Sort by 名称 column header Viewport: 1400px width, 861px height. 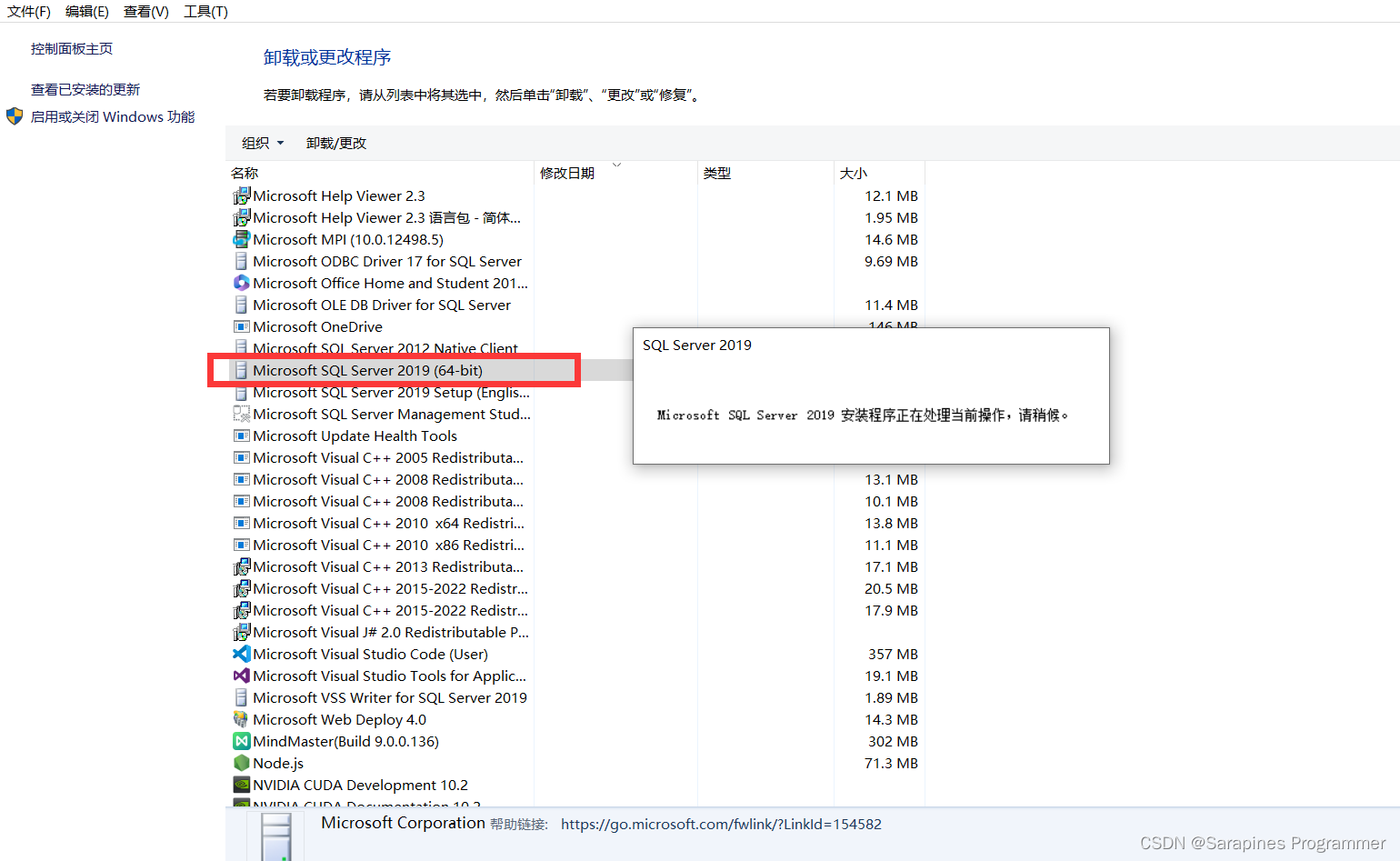[245, 173]
